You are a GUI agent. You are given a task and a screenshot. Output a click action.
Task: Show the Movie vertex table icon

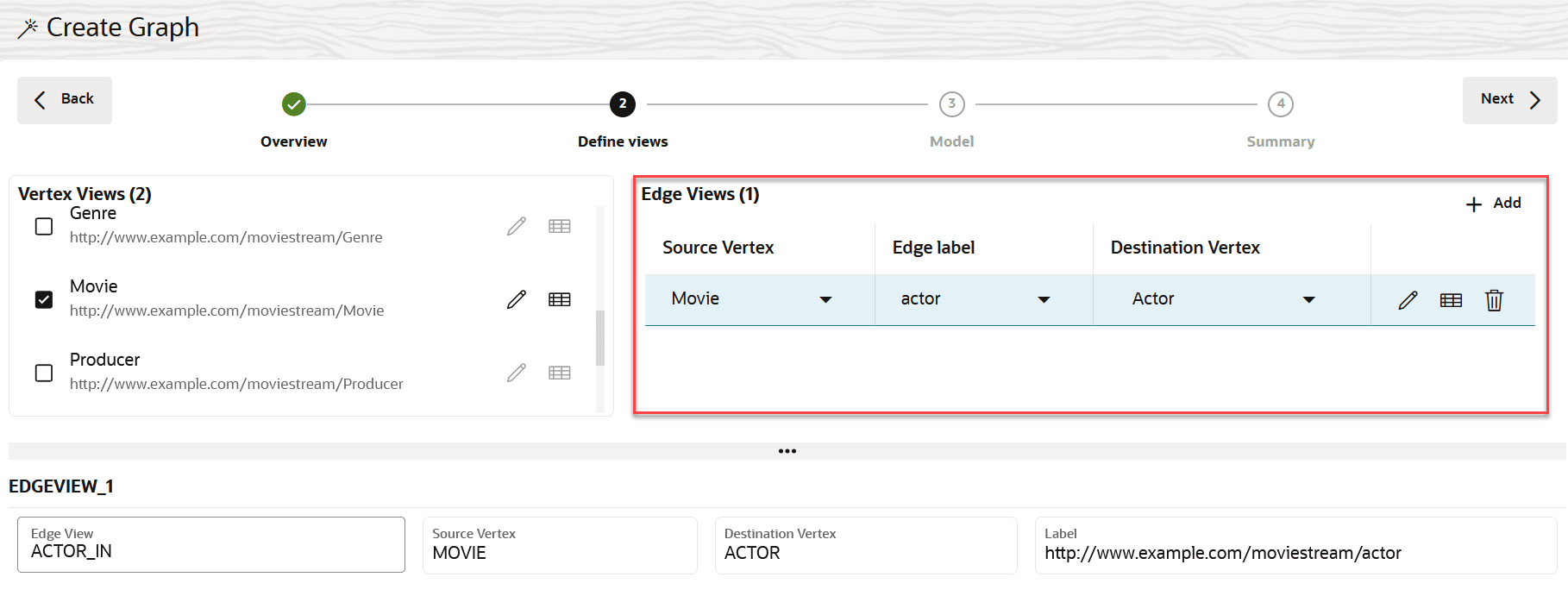pos(560,299)
